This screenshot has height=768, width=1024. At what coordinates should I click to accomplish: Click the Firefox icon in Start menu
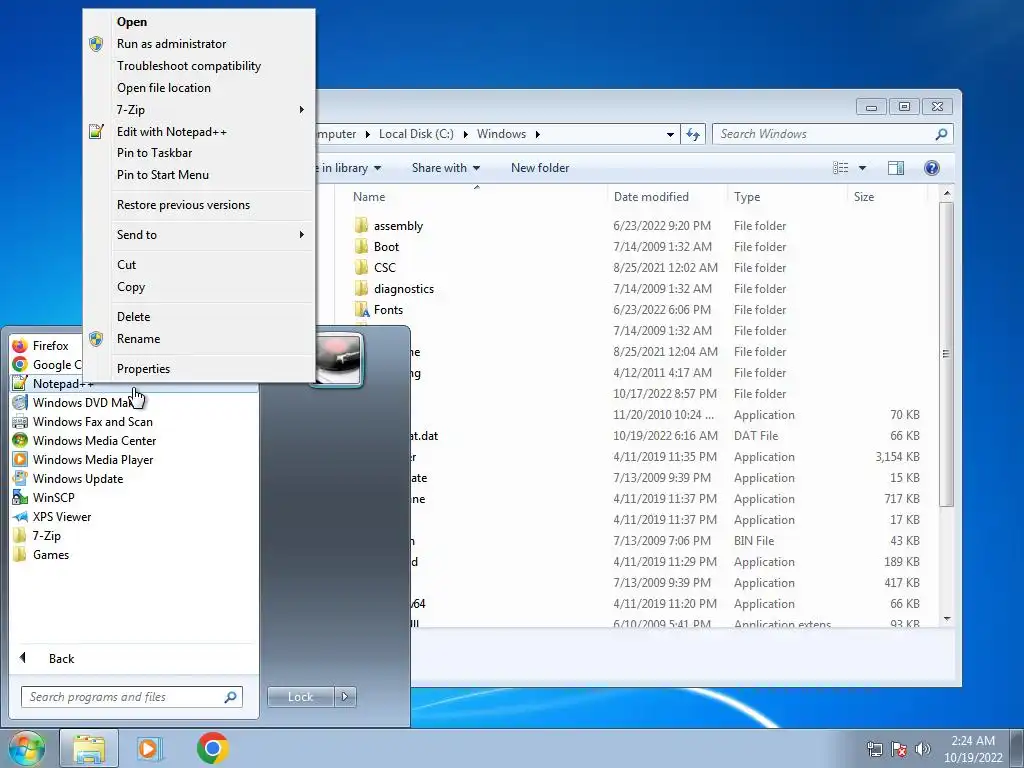click(20, 345)
